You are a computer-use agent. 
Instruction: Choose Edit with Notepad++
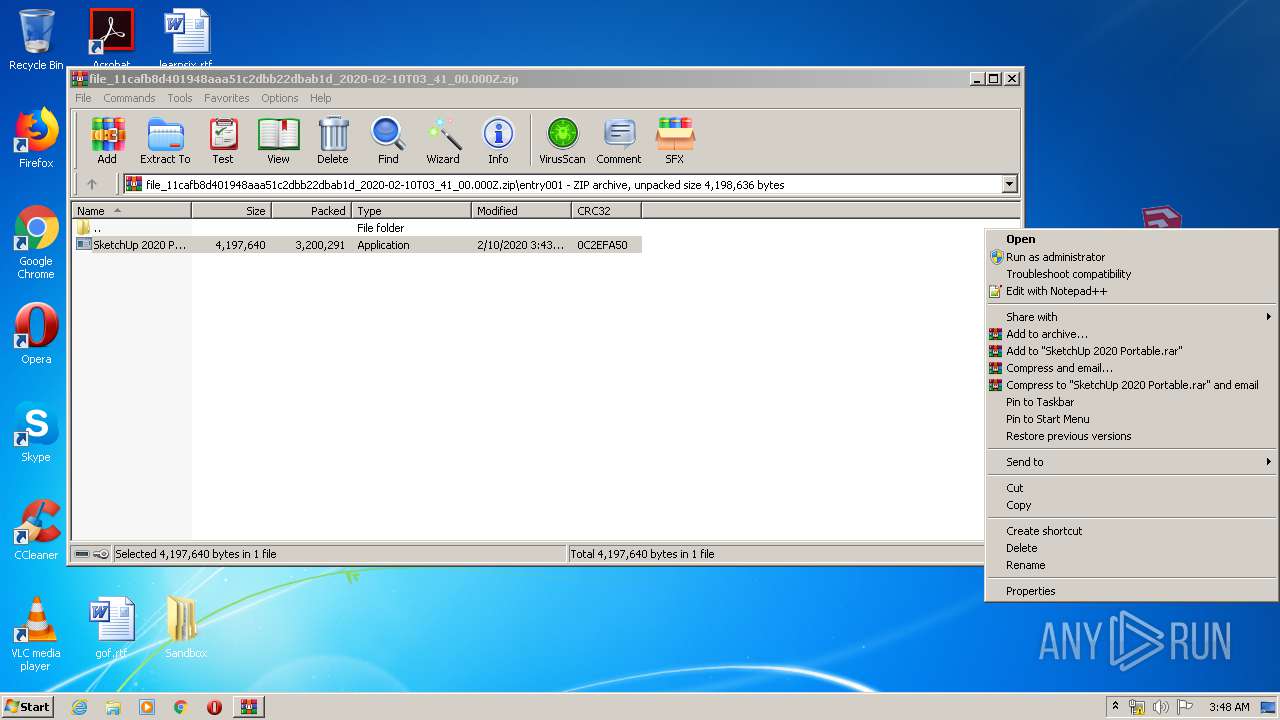[1131, 291]
